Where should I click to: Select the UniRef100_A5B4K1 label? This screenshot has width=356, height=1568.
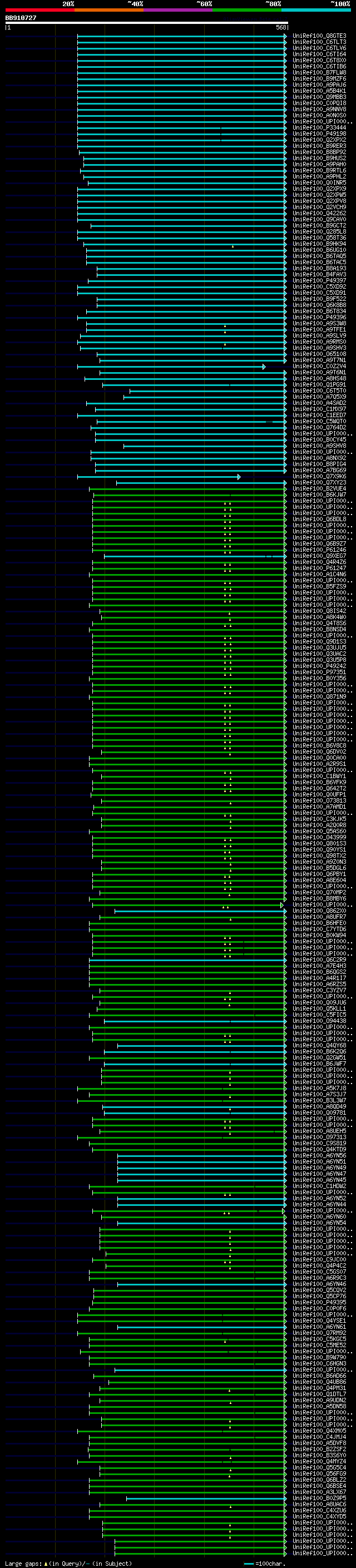coord(319,91)
